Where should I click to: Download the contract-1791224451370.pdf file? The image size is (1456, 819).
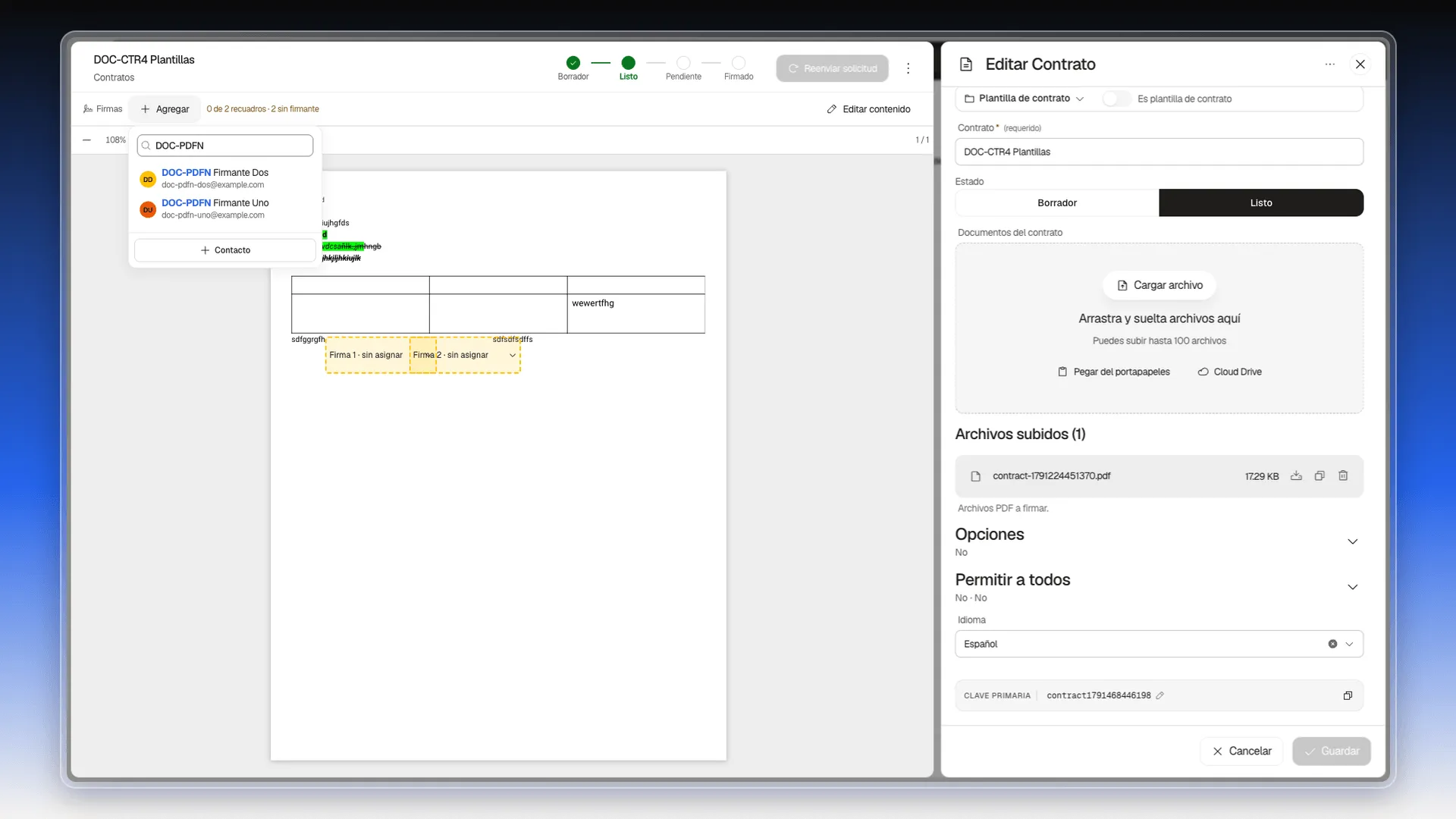[x=1296, y=476]
